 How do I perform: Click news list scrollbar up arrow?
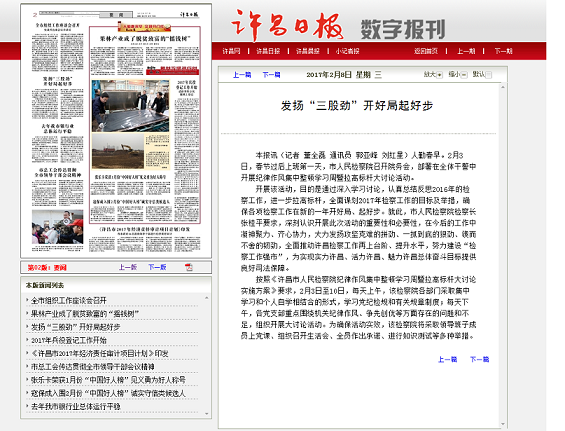coord(206,298)
